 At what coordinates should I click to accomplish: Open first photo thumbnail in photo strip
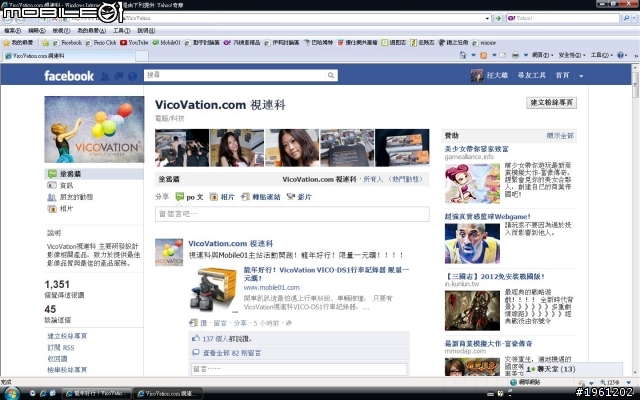pos(182,148)
